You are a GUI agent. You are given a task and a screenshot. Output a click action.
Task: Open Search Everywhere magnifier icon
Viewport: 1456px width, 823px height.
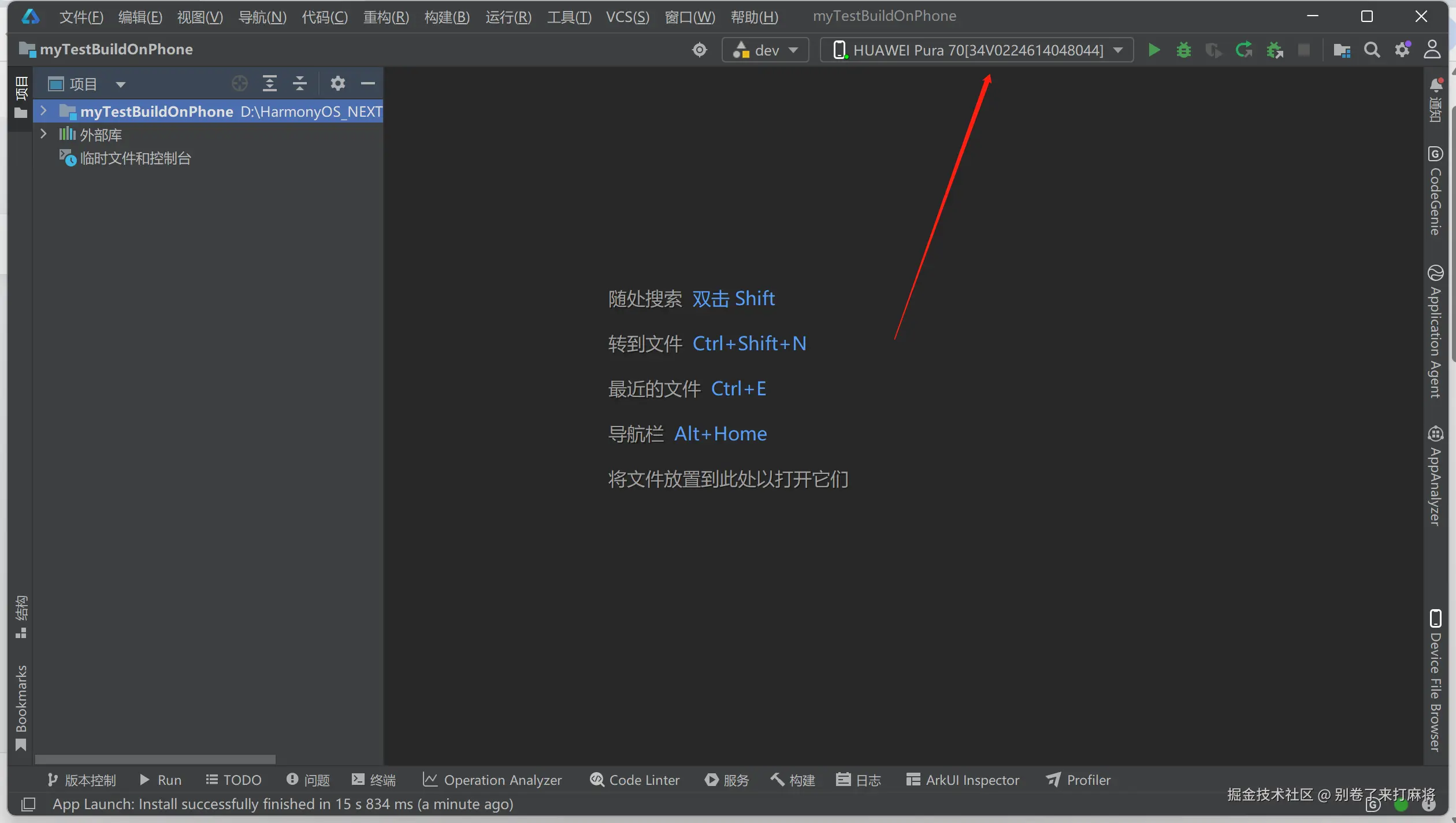tap(1372, 50)
